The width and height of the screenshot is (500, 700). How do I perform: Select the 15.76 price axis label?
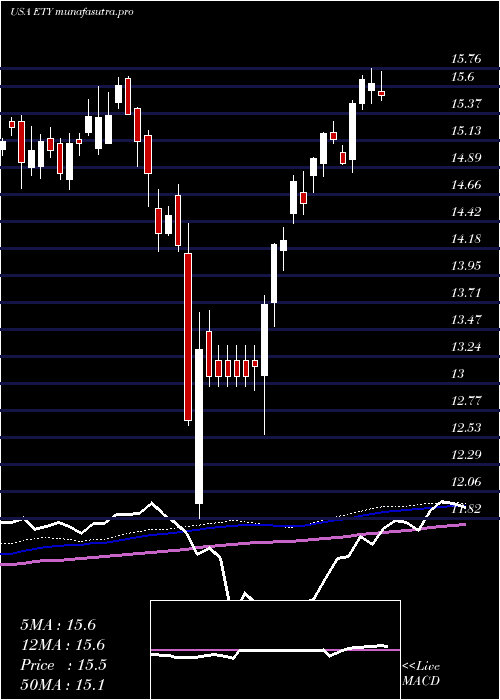[466, 58]
